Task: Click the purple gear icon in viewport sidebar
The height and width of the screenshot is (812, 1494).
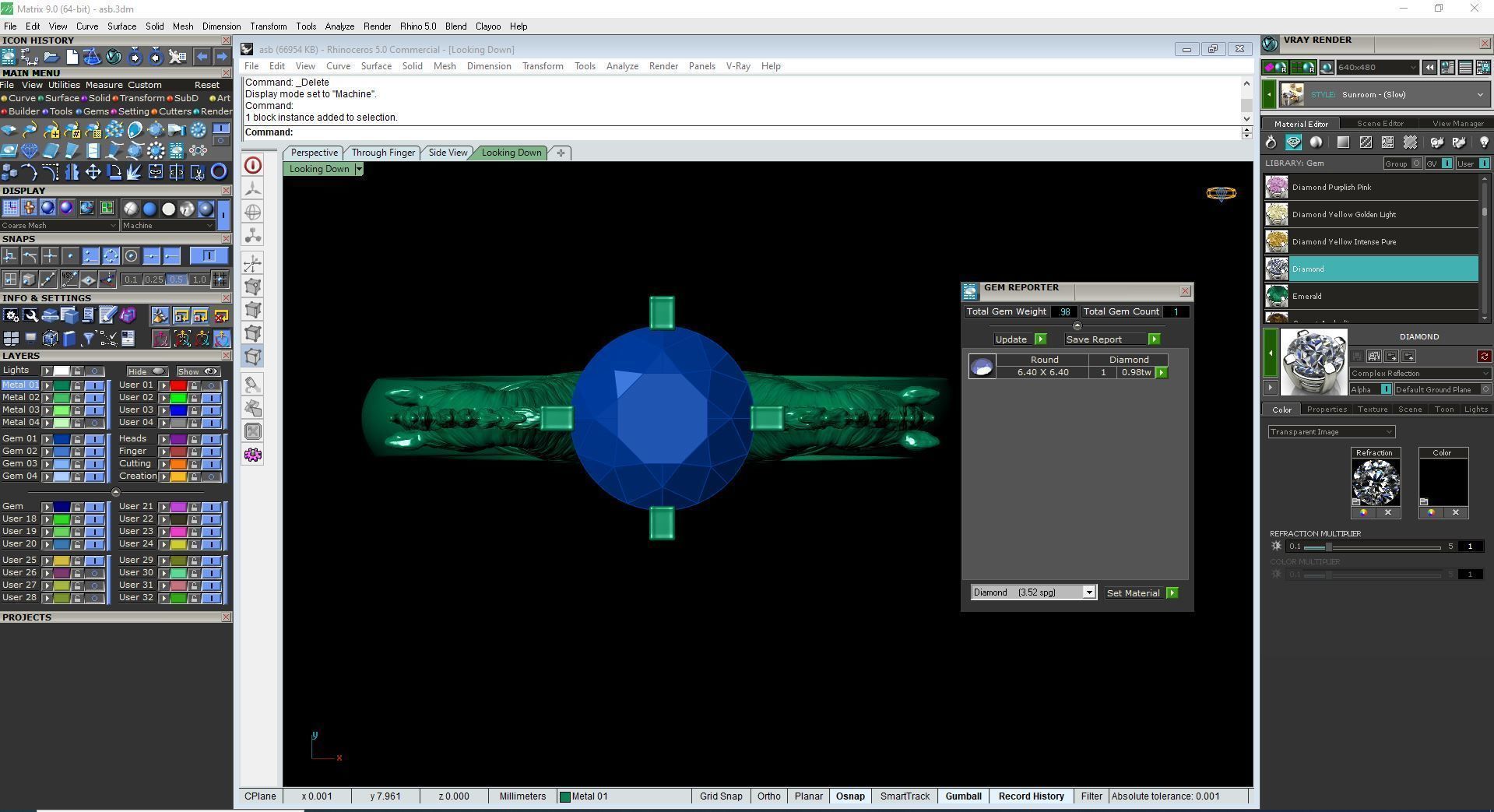Action: (253, 455)
